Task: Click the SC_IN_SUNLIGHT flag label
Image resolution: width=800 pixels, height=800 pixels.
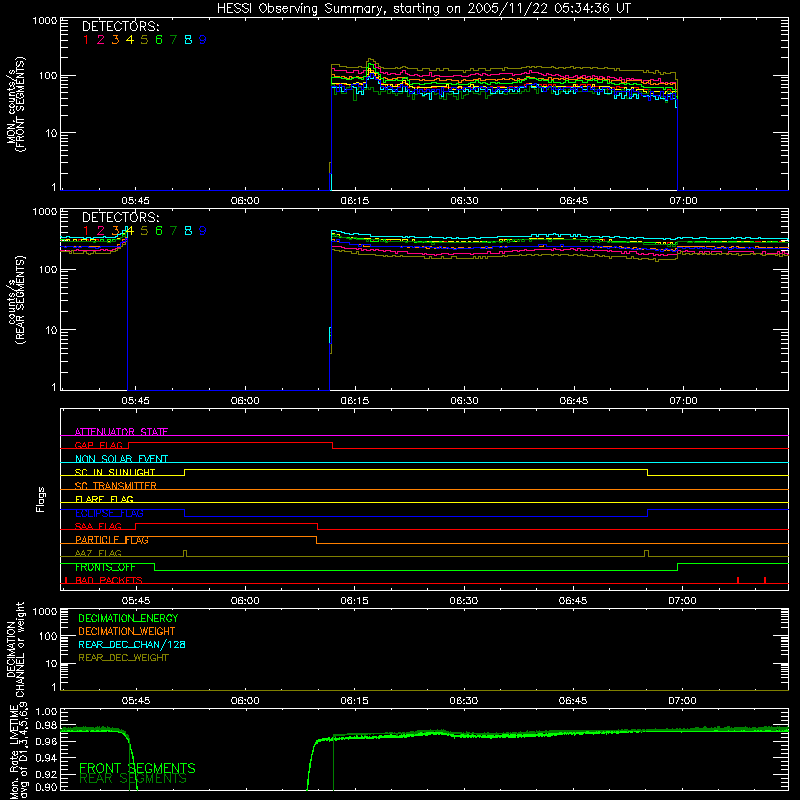Action: tap(115, 472)
